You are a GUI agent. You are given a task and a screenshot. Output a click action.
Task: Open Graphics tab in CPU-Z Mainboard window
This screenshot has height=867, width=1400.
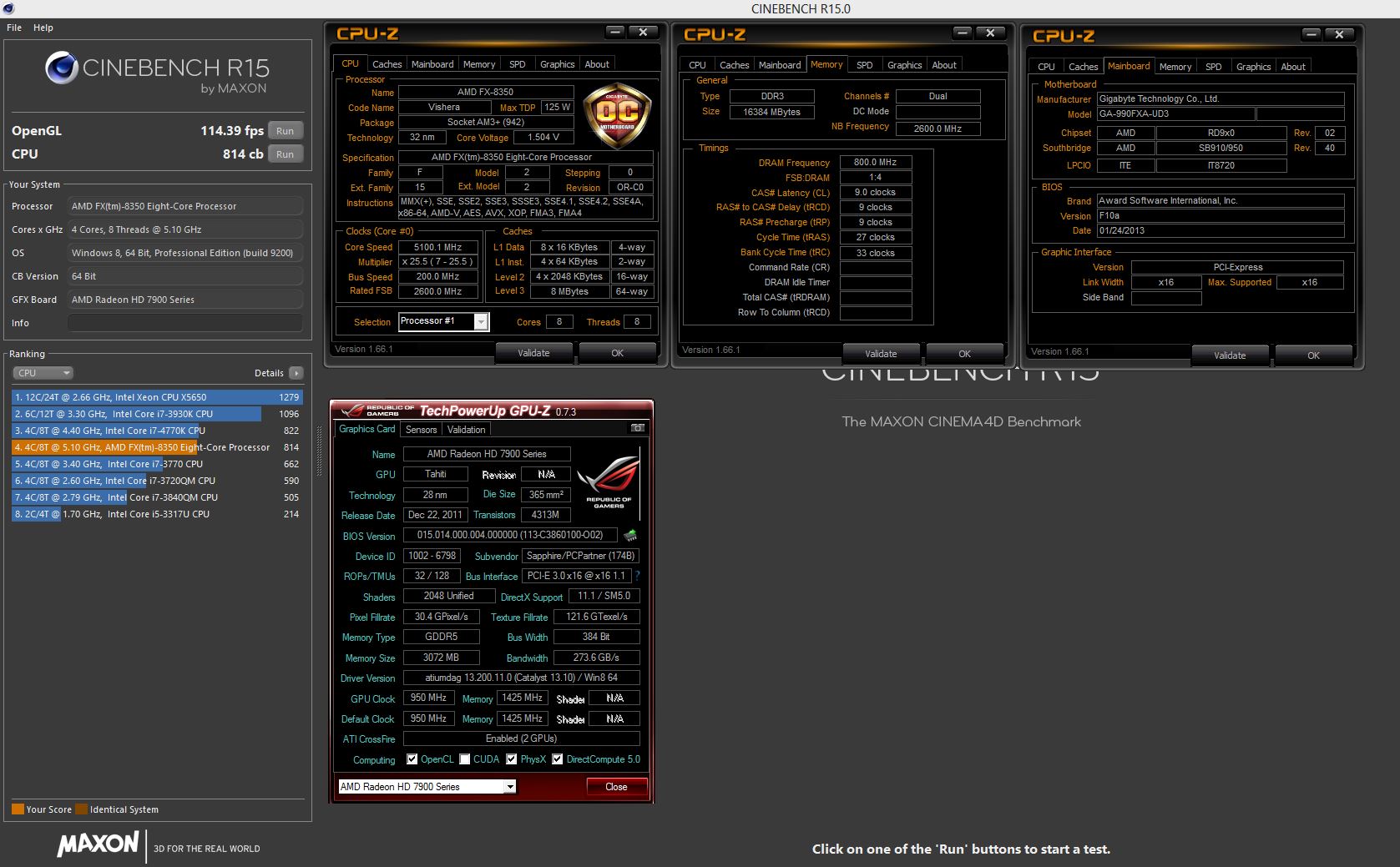click(x=1253, y=67)
